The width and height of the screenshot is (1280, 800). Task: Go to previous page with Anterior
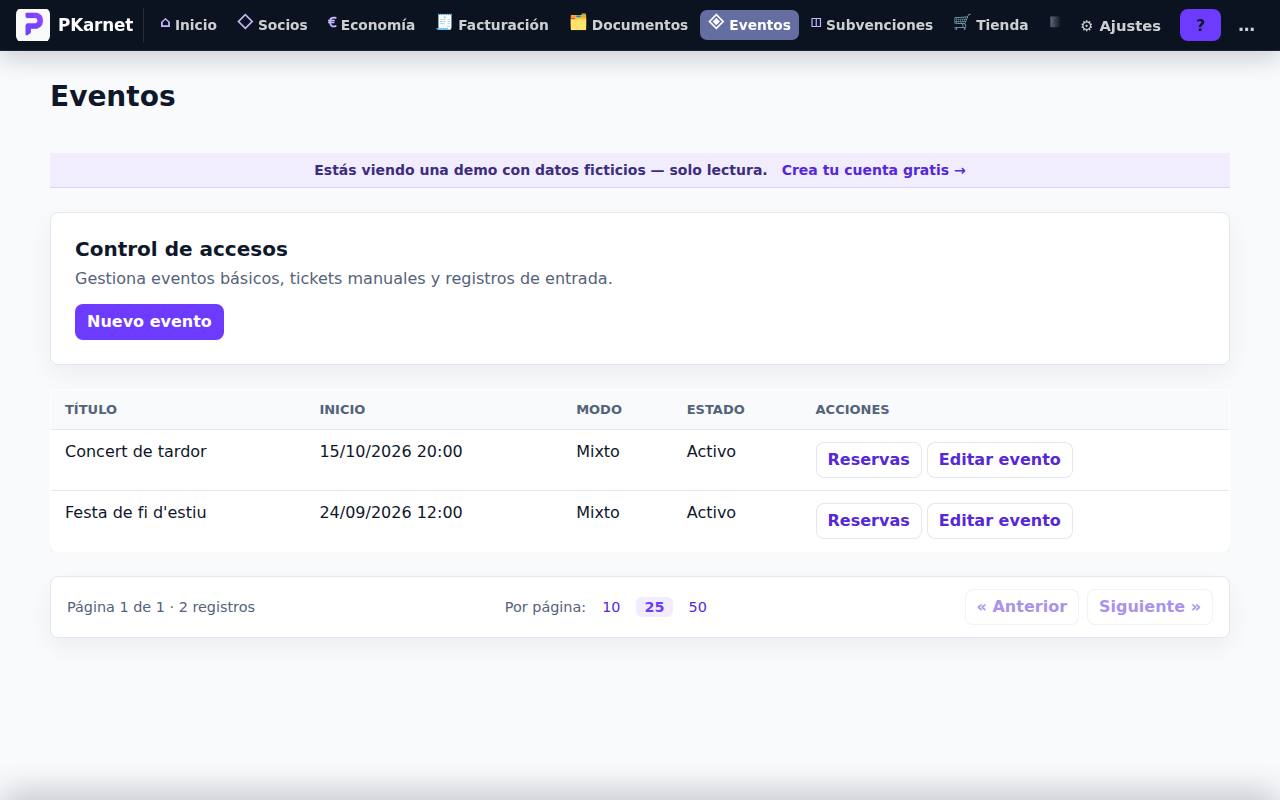point(1021,607)
